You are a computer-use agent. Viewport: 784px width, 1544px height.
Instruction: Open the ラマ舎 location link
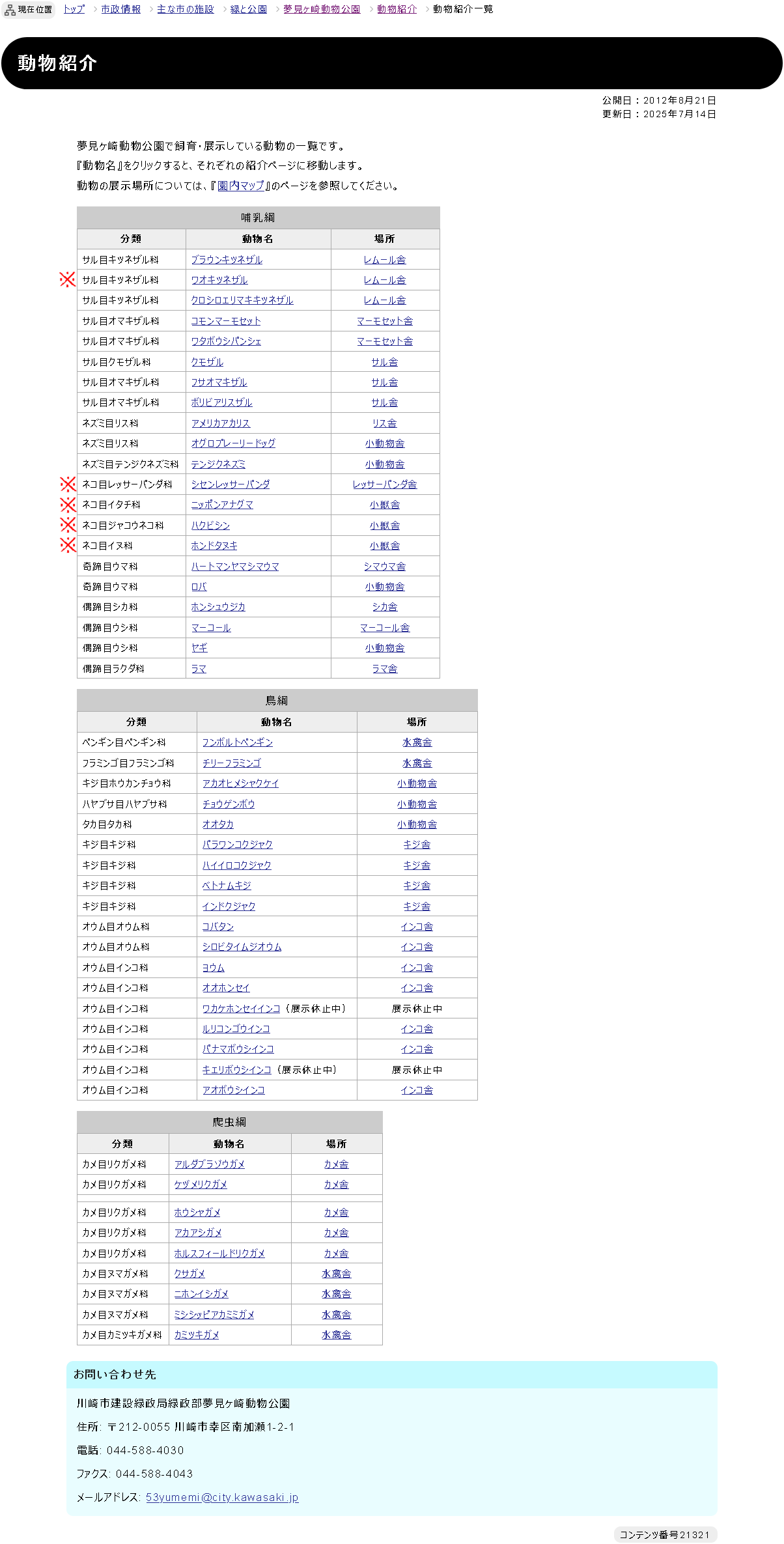385,668
